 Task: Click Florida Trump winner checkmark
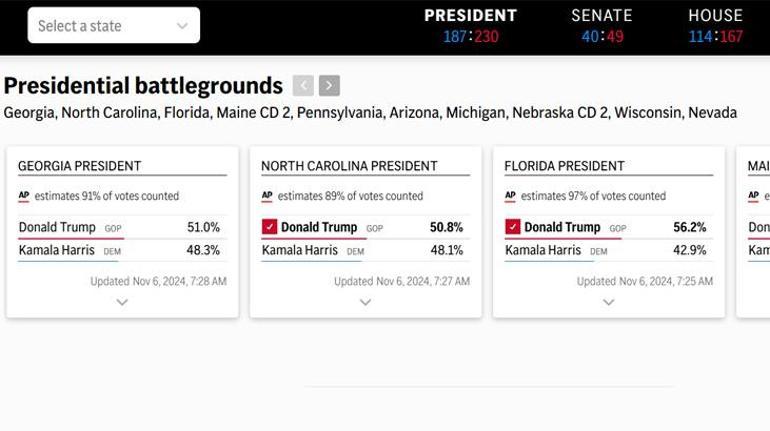(x=512, y=227)
